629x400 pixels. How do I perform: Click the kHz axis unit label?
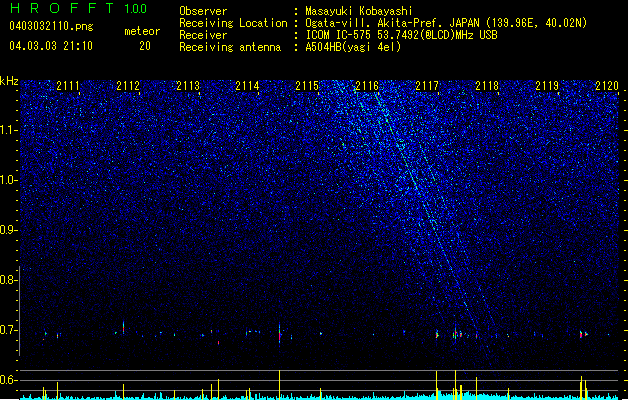tap(9, 81)
